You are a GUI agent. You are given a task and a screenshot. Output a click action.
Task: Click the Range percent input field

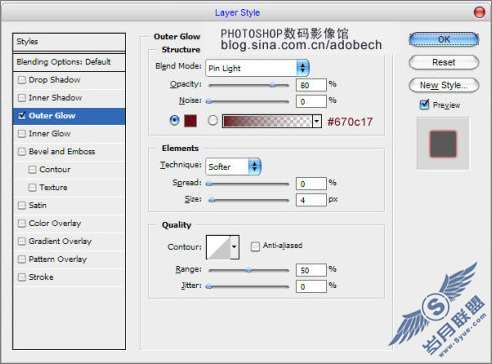[311, 270]
